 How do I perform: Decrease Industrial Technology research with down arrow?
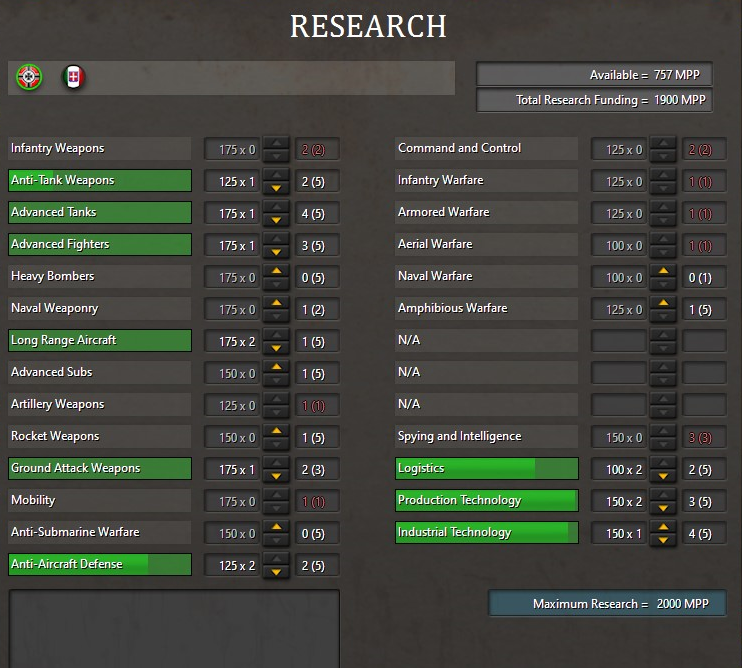pyautogui.click(x=663, y=540)
